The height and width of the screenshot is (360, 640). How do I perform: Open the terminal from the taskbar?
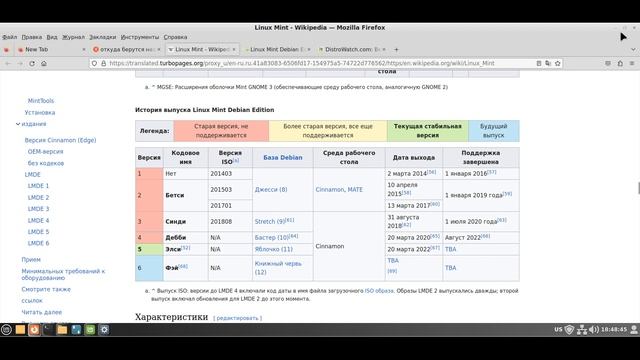tap(48, 330)
